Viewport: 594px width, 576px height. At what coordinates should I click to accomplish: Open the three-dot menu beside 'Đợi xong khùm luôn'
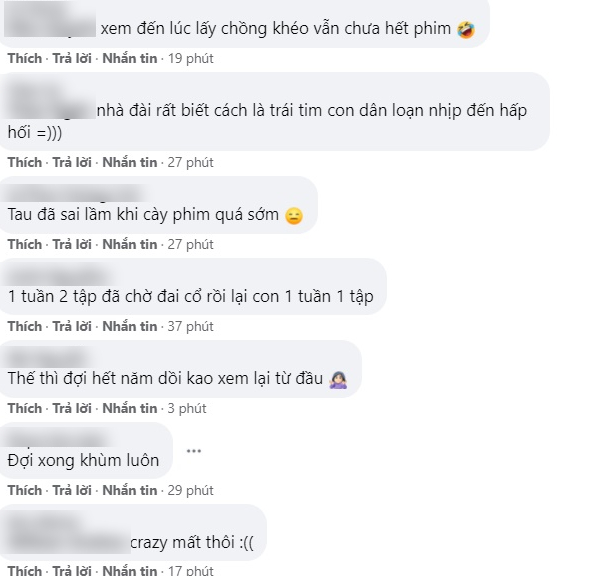[x=194, y=451]
